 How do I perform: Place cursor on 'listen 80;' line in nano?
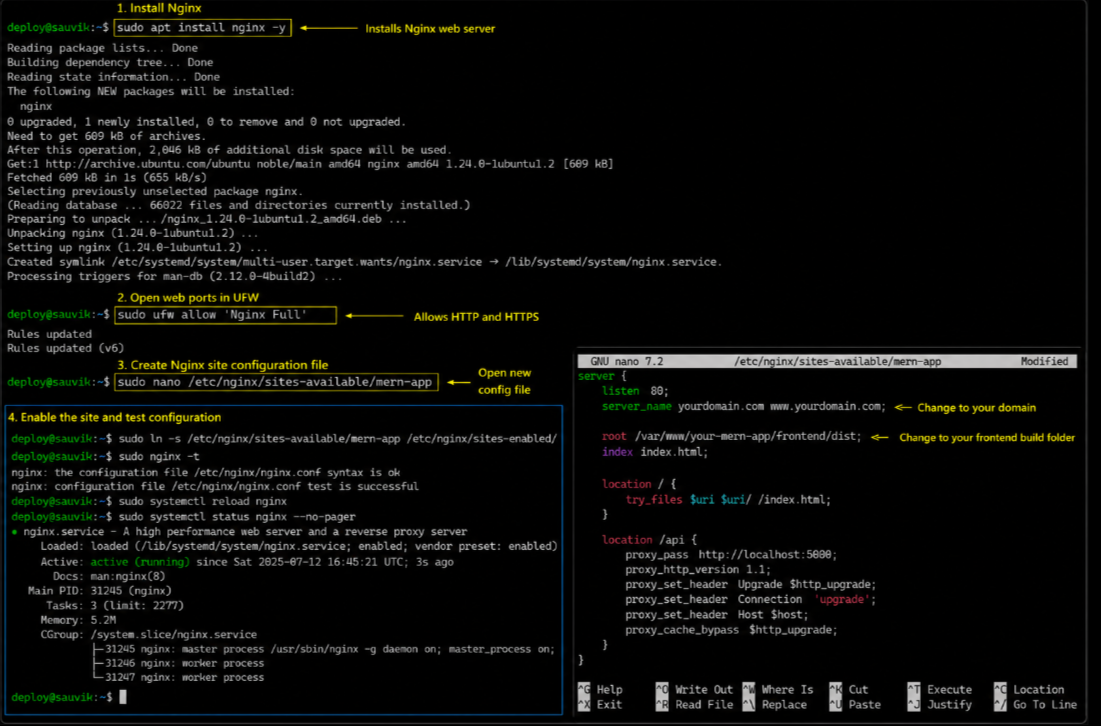pos(635,390)
